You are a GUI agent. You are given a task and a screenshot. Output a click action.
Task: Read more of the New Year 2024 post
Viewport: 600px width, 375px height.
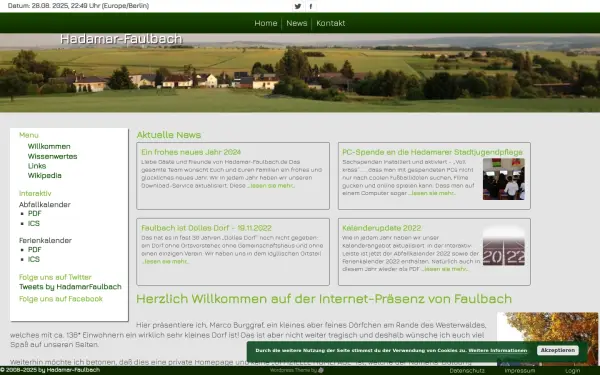coord(271,186)
